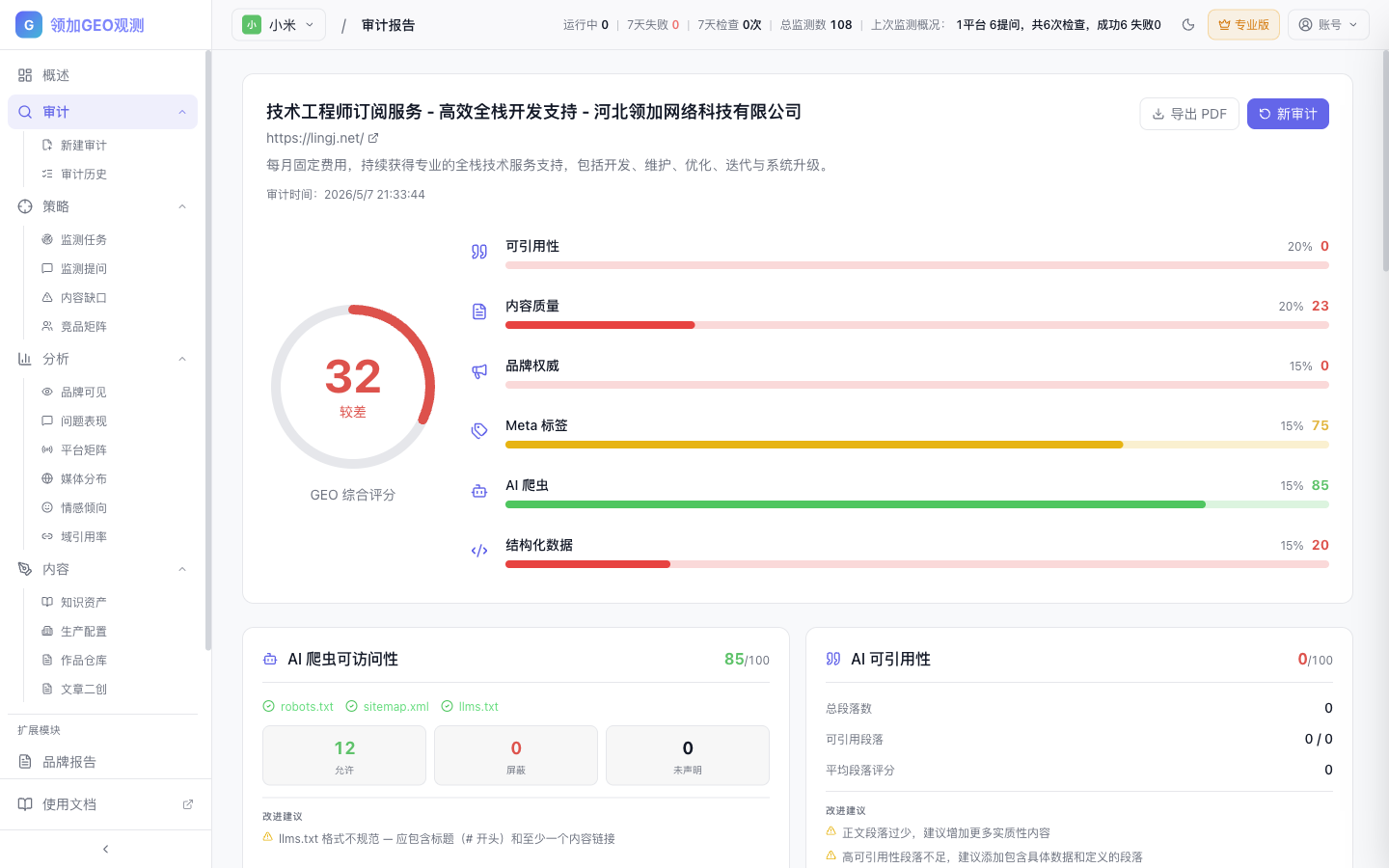Click the warning icon beside llms.txt 格式不规范
This screenshot has height=868, width=1389.
point(268,837)
